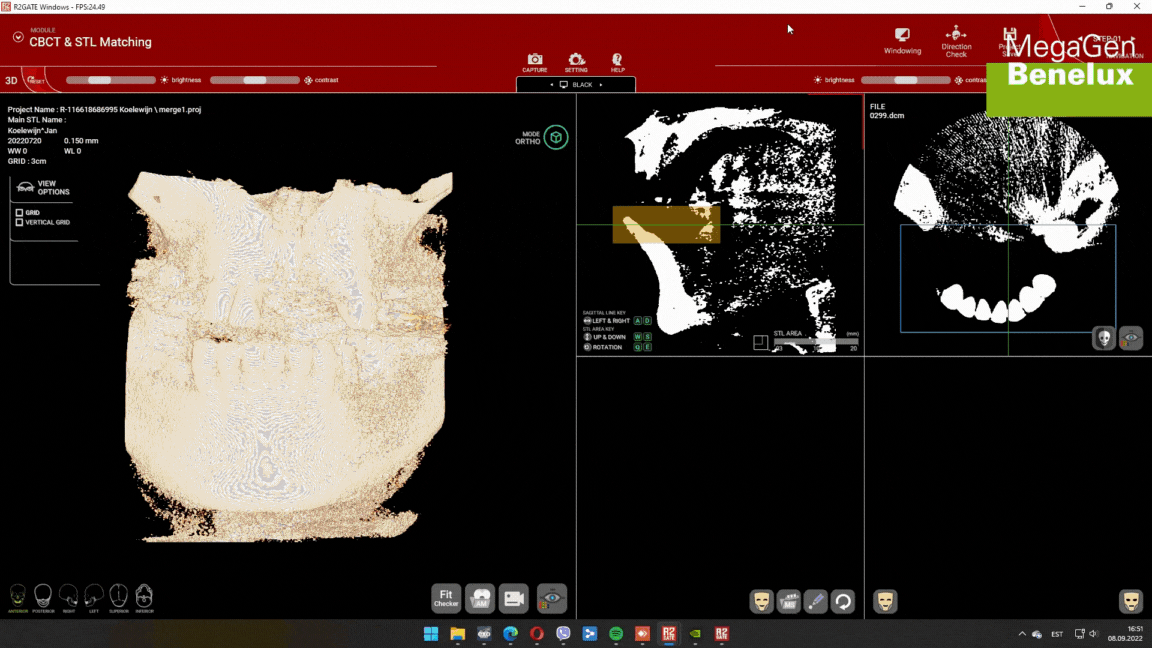The width and height of the screenshot is (1152, 648).
Task: Switch to Posterior skull view
Action: [43, 597]
